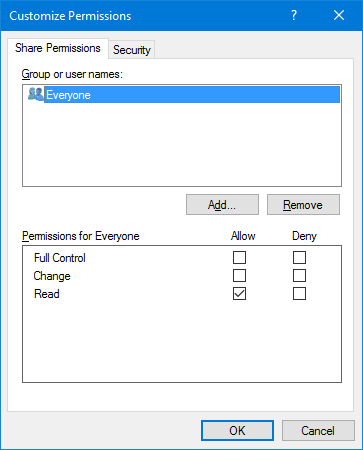Open the help question mark button
363x450 pixels.
tap(294, 15)
